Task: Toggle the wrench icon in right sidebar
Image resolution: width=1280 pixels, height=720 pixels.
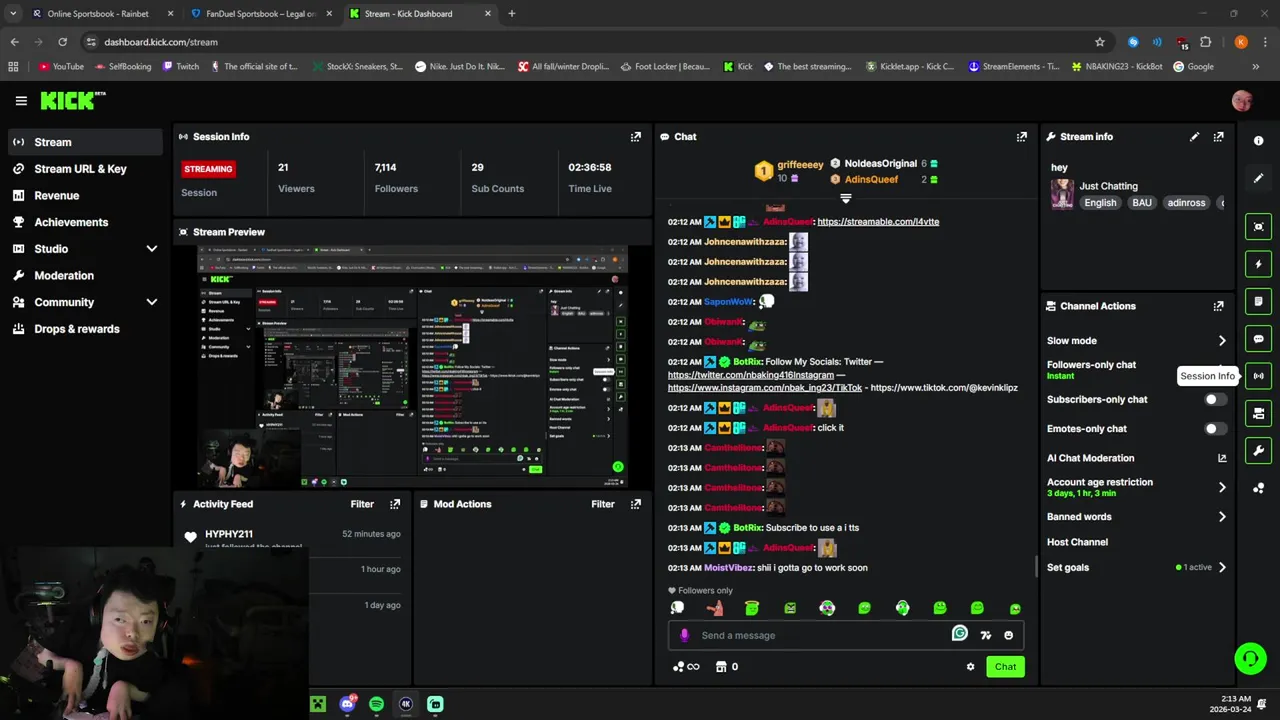Action: pos(1258,450)
